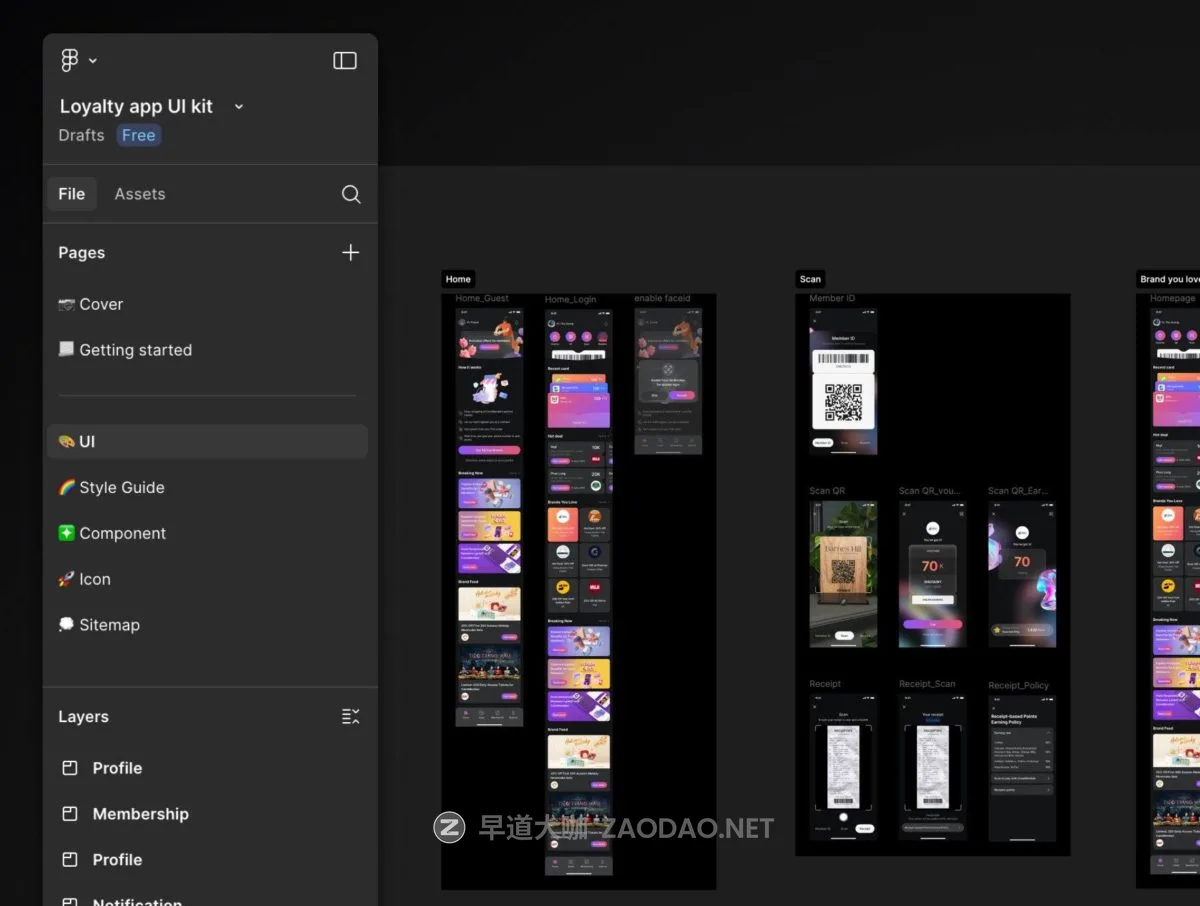
Task: Toggle the sidebar panel minimize icon
Action: 344,61
